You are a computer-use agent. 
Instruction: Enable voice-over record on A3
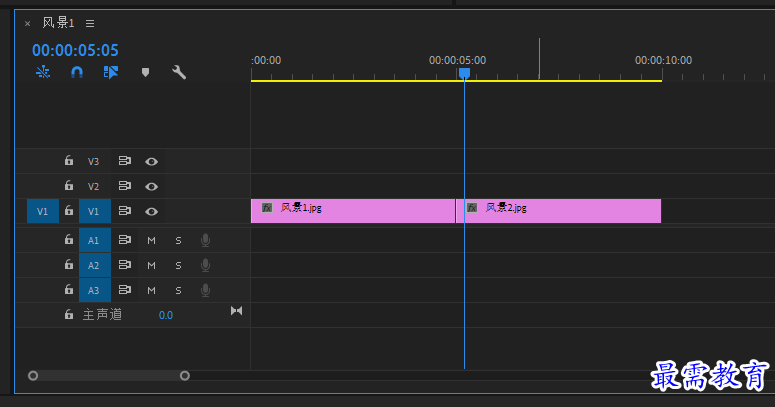pos(206,290)
